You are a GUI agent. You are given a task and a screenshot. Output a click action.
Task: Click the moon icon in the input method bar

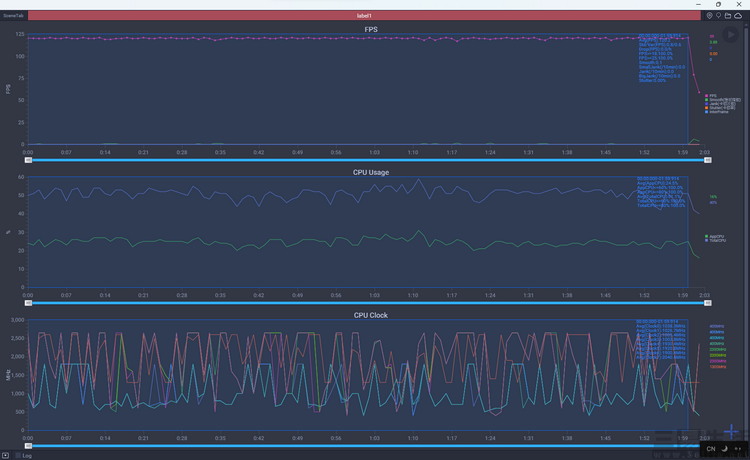(723, 449)
